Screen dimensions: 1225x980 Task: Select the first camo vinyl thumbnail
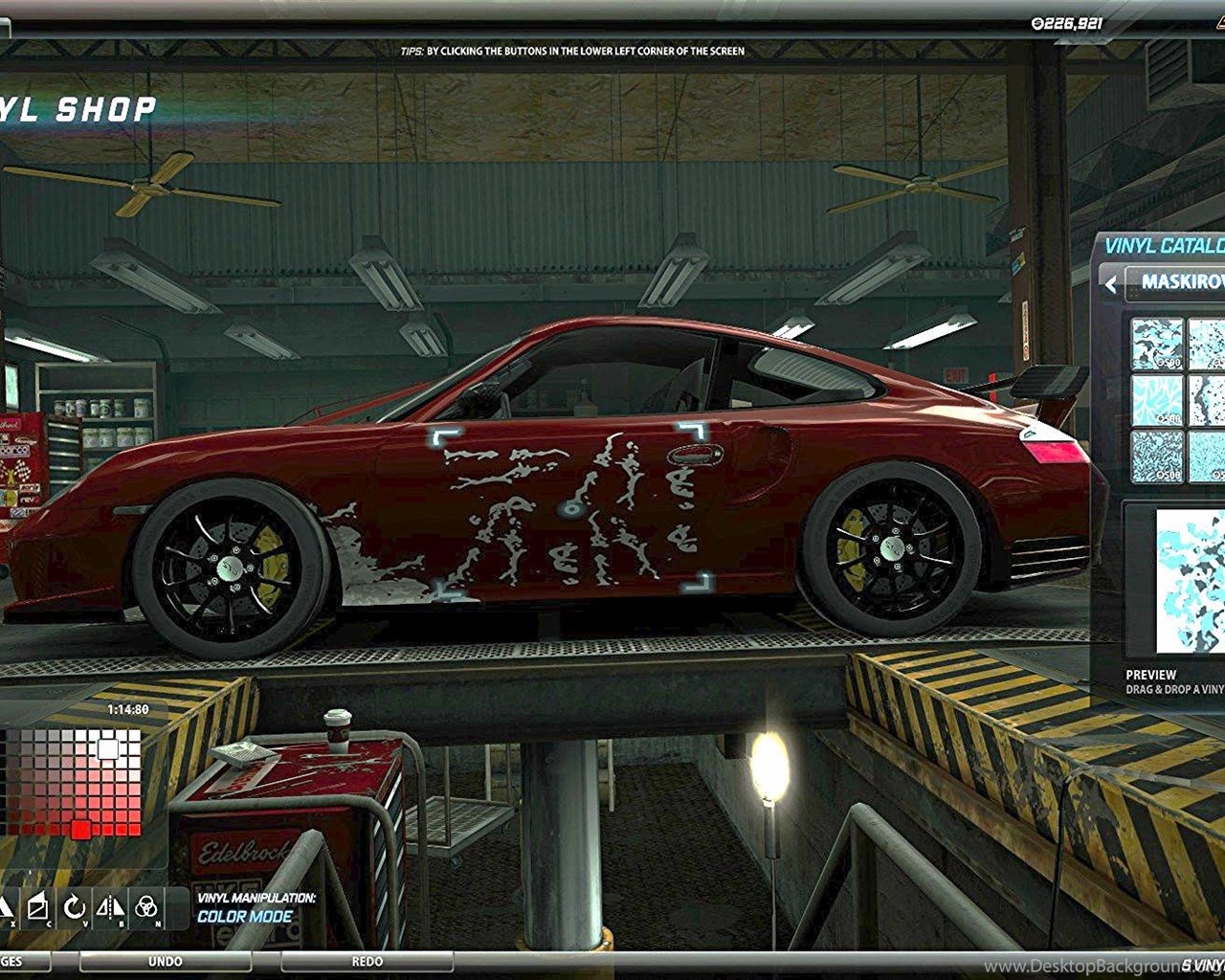(1156, 345)
